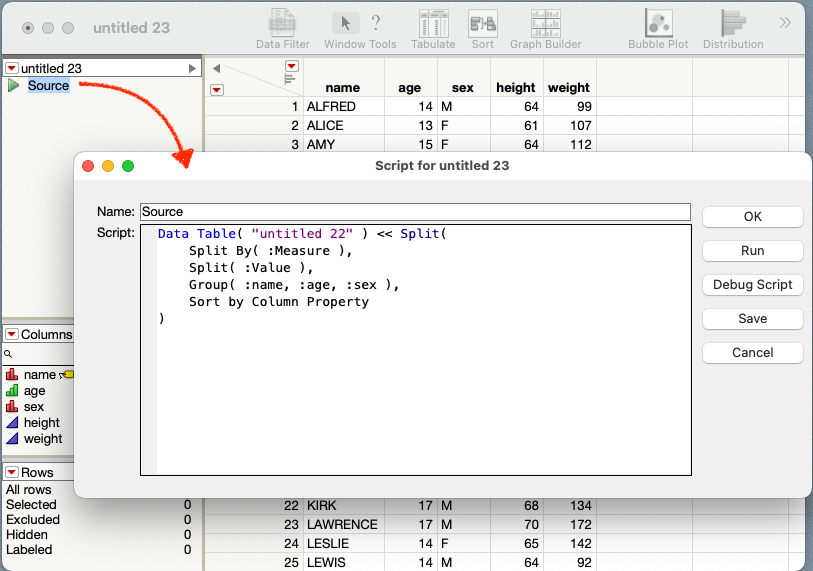
Task: Open the untitled 23 red triangle menu
Action: point(11,68)
